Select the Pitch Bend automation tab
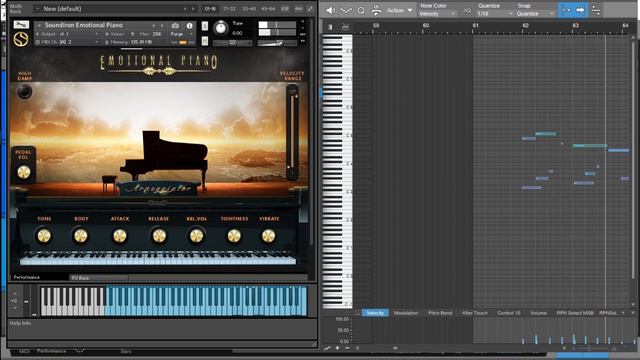 point(440,313)
